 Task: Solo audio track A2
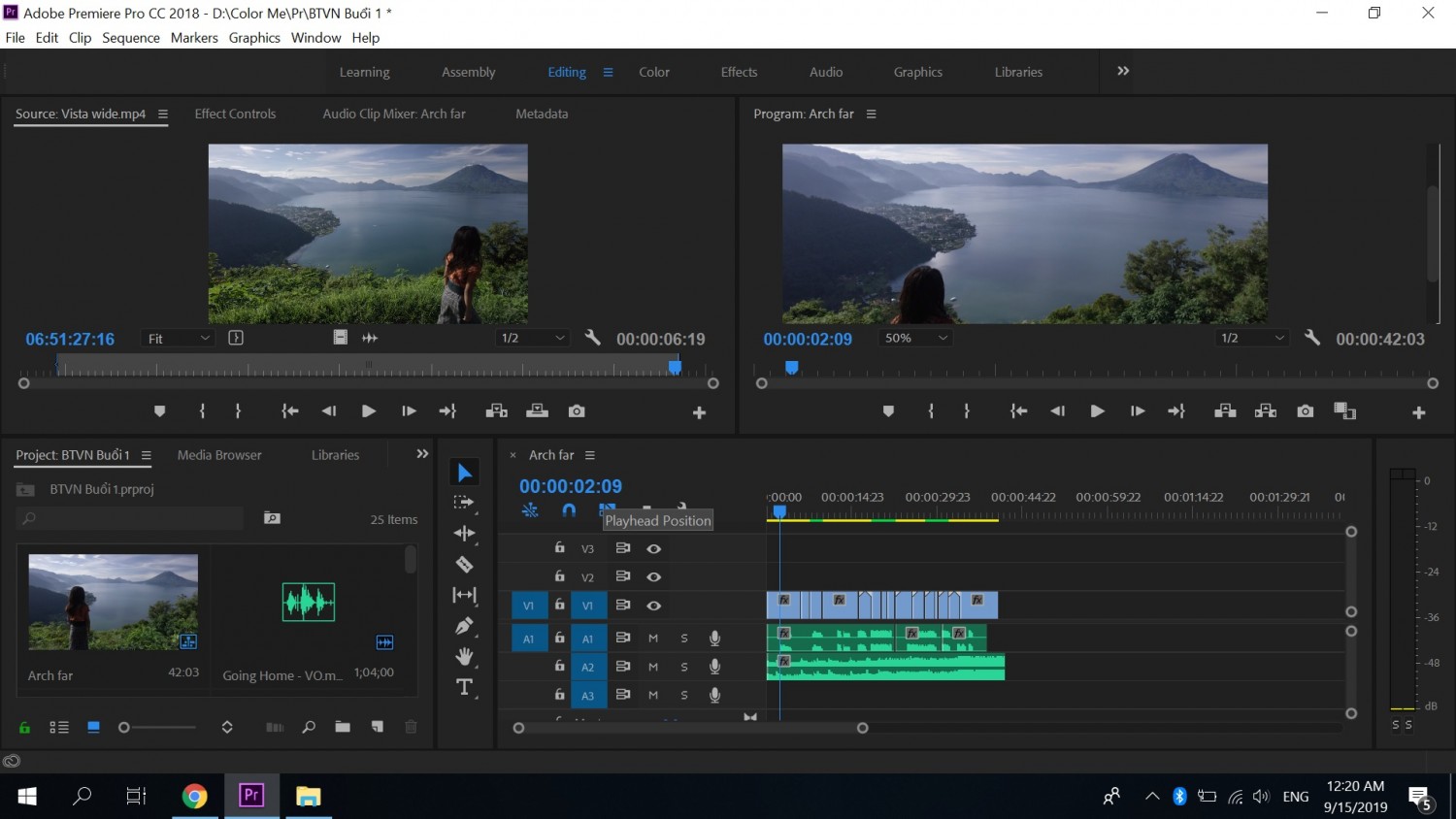684,667
